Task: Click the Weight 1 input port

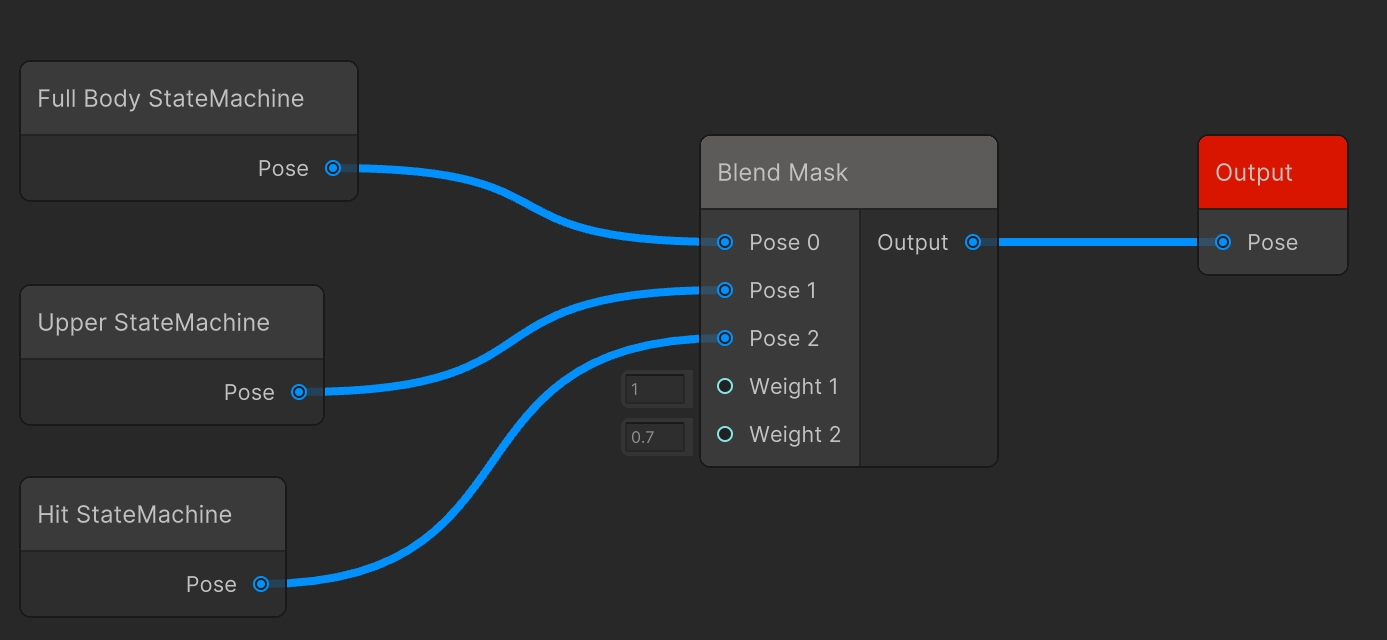Action: click(x=726, y=386)
